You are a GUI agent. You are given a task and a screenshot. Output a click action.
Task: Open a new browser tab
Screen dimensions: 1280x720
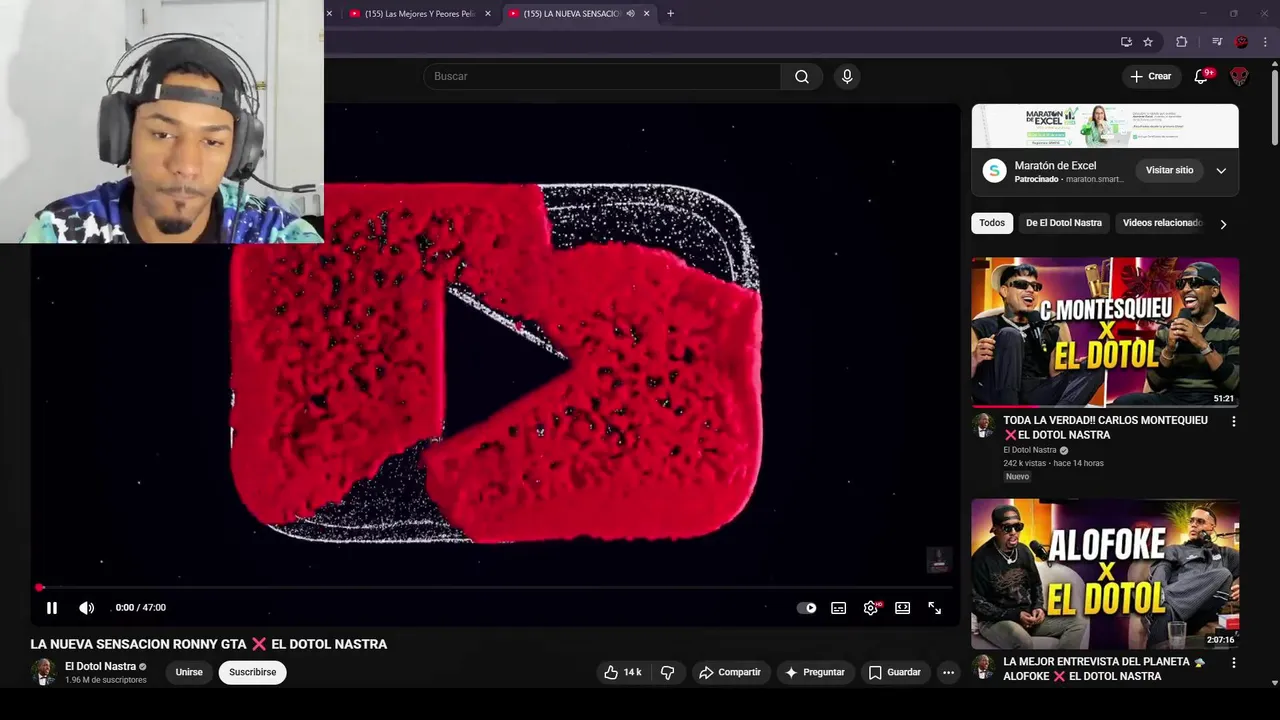point(671,13)
